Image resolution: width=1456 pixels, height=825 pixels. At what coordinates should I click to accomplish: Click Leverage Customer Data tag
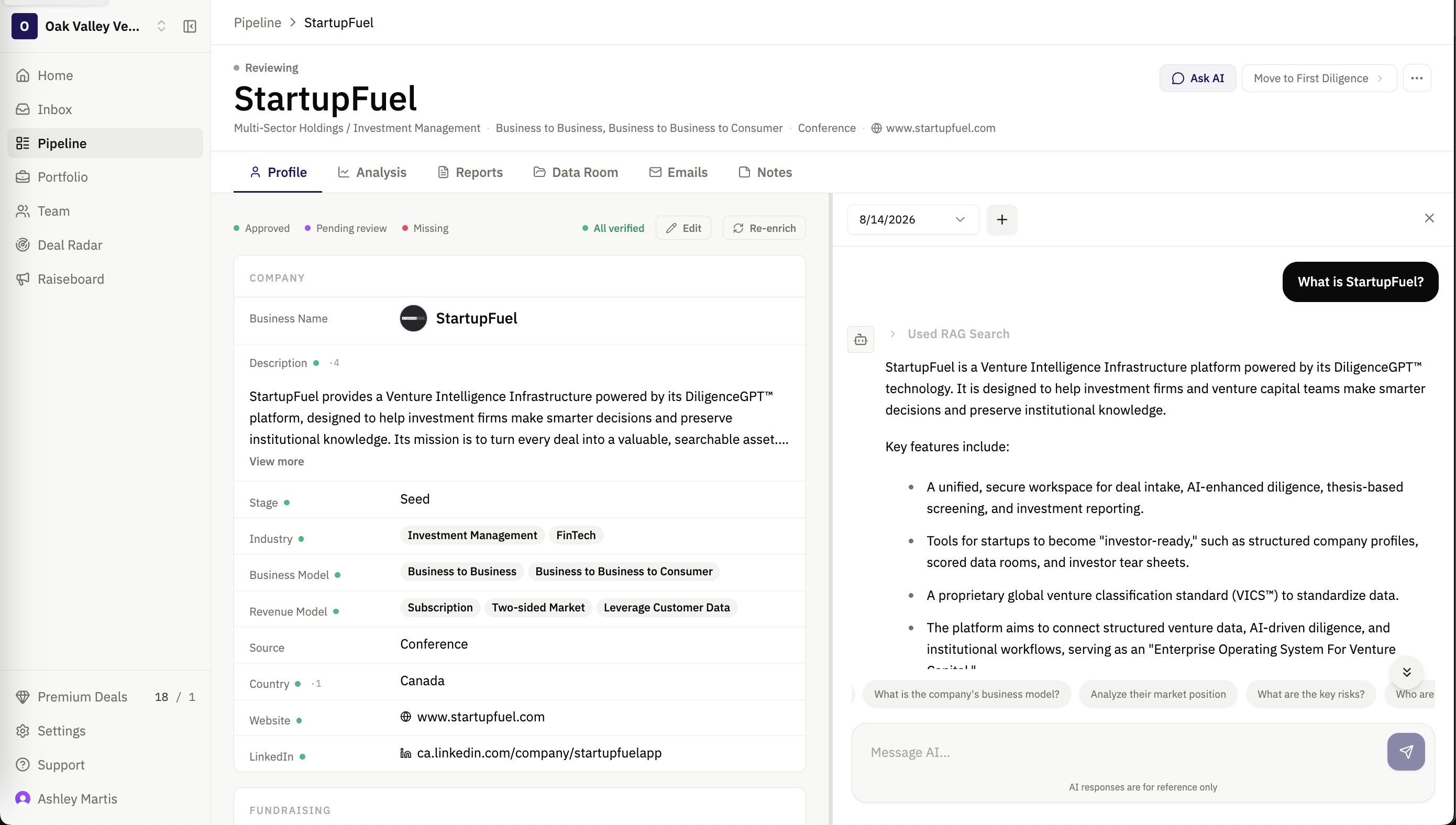click(x=667, y=607)
